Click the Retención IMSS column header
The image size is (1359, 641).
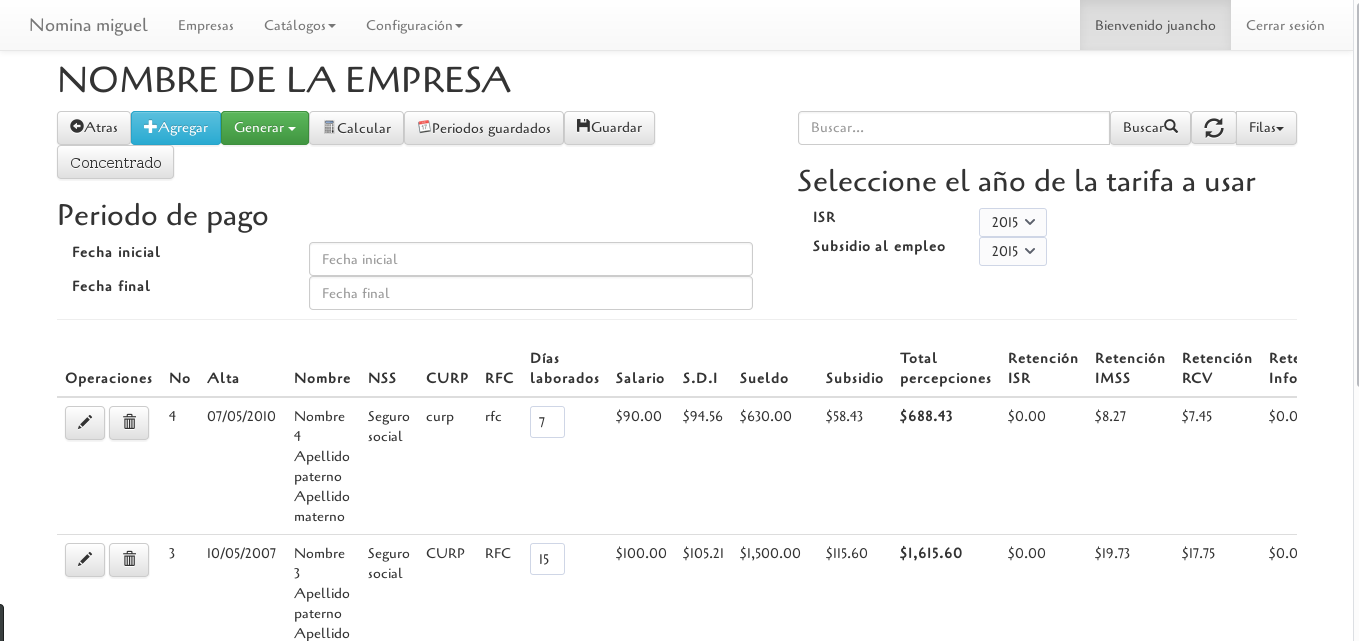1130,369
